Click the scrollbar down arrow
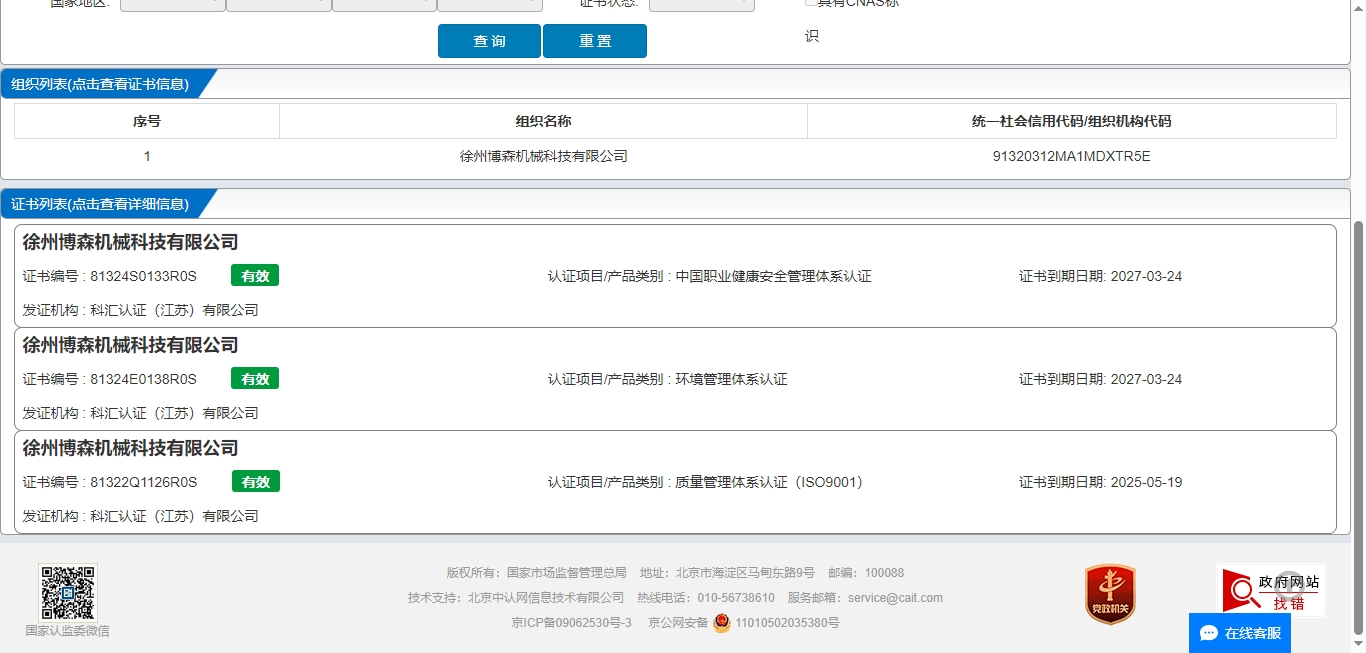This screenshot has height=653, width=1366. [x=1358, y=645]
